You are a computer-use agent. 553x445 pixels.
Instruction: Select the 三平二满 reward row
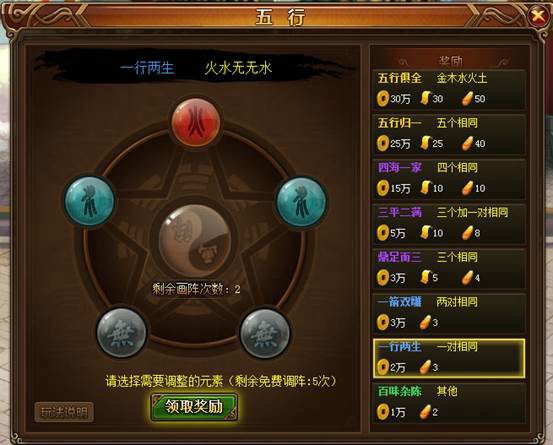(x=449, y=224)
